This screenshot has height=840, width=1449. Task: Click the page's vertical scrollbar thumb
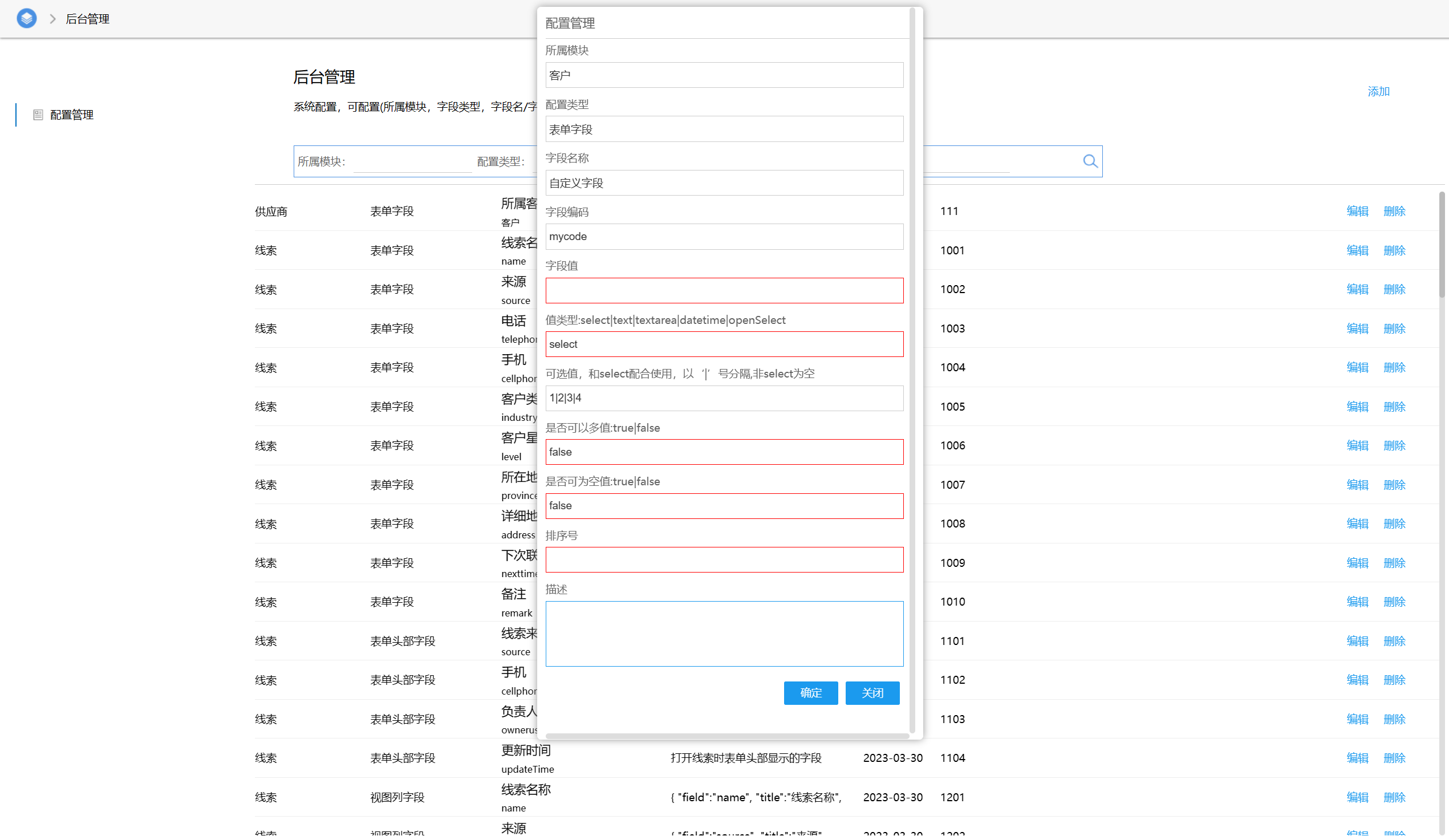pyautogui.click(x=1441, y=244)
